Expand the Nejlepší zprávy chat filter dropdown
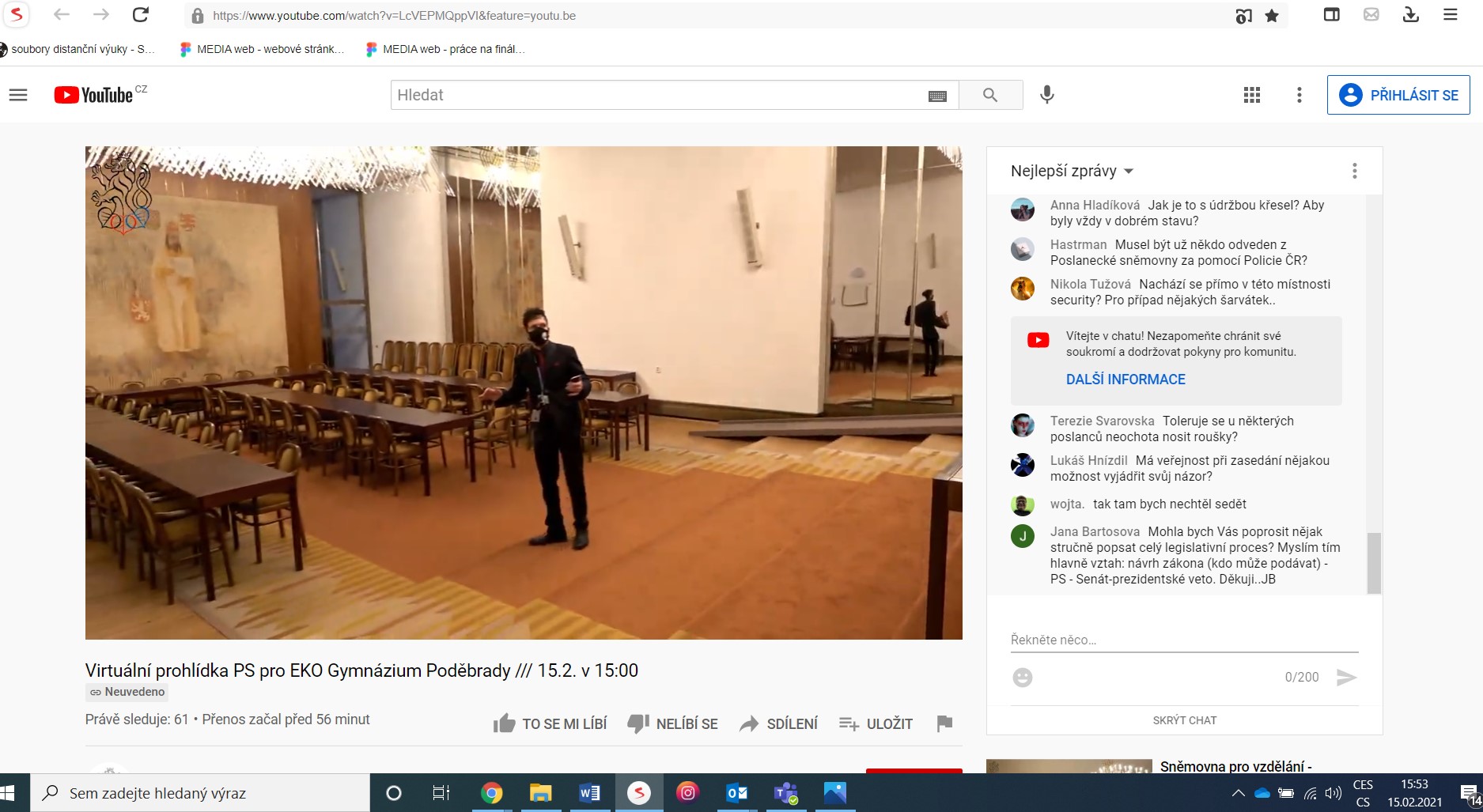 tap(1072, 171)
